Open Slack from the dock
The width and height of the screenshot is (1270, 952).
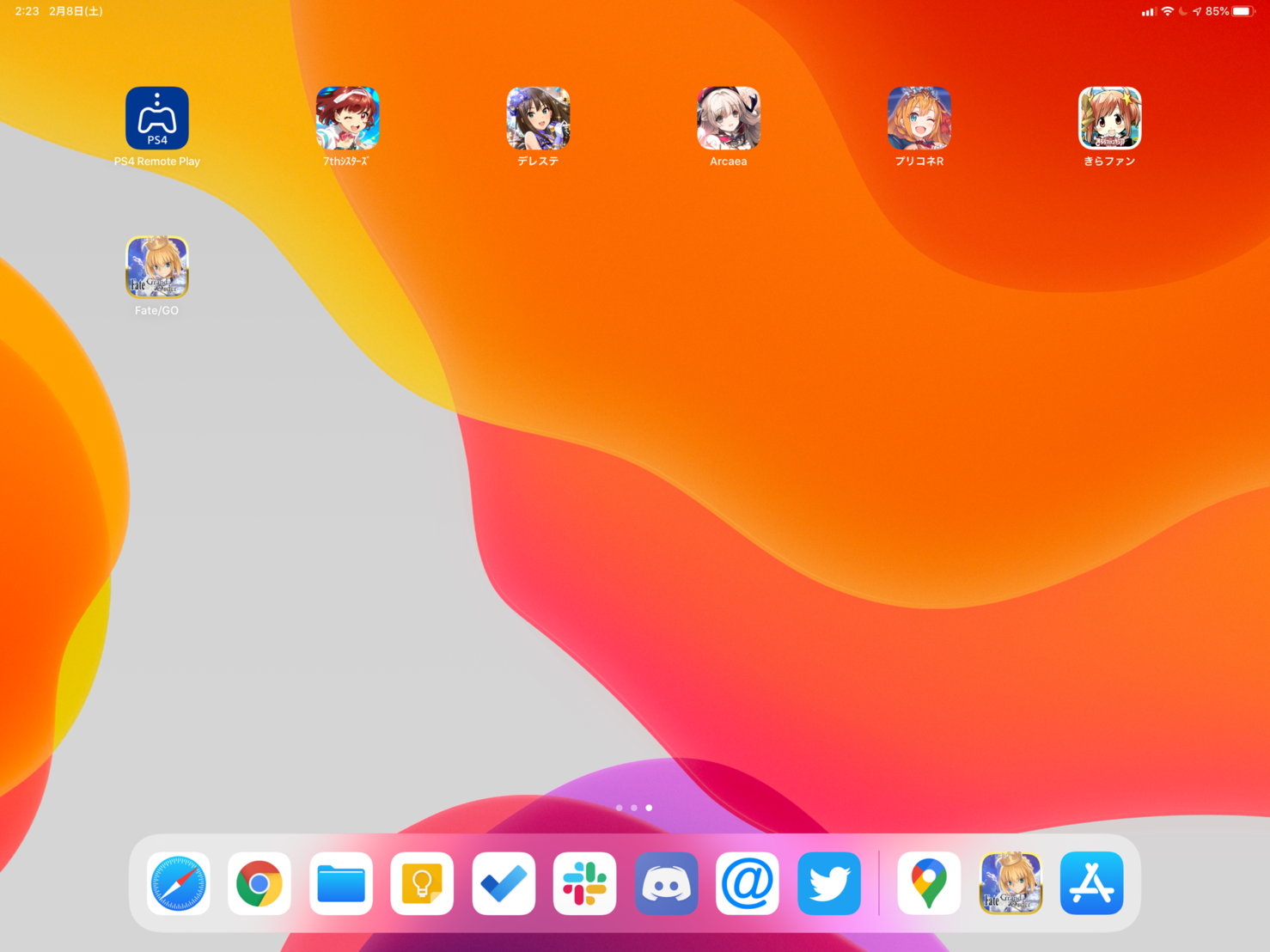(584, 883)
